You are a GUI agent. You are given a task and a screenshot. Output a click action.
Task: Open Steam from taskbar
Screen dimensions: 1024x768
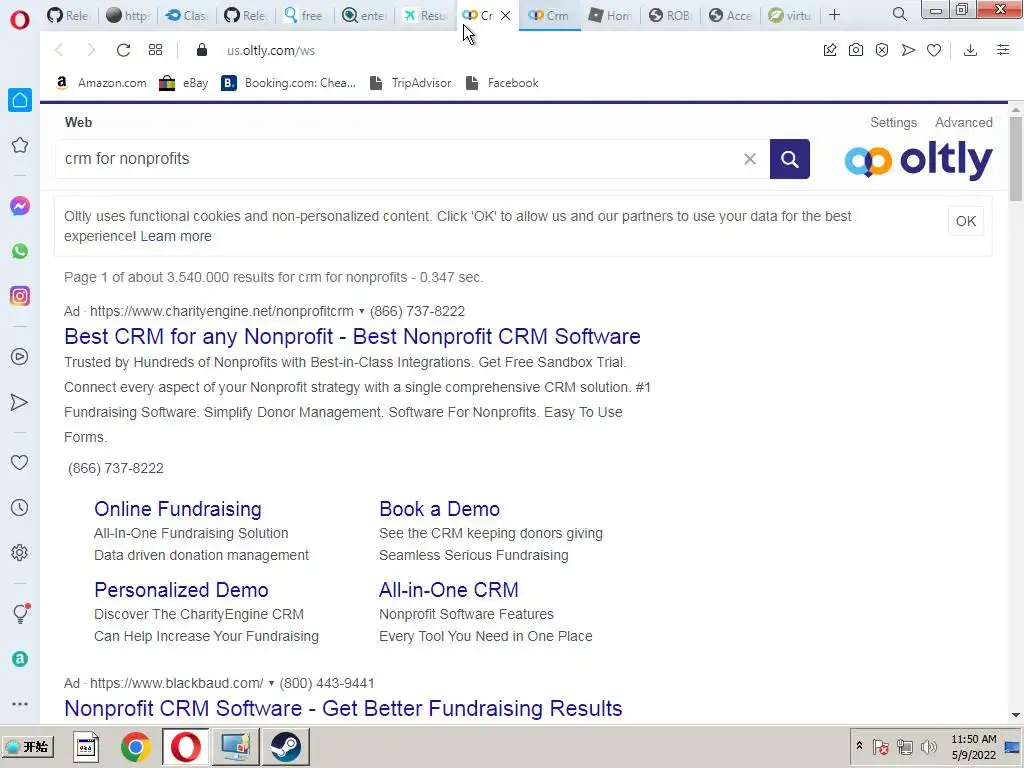pos(285,746)
